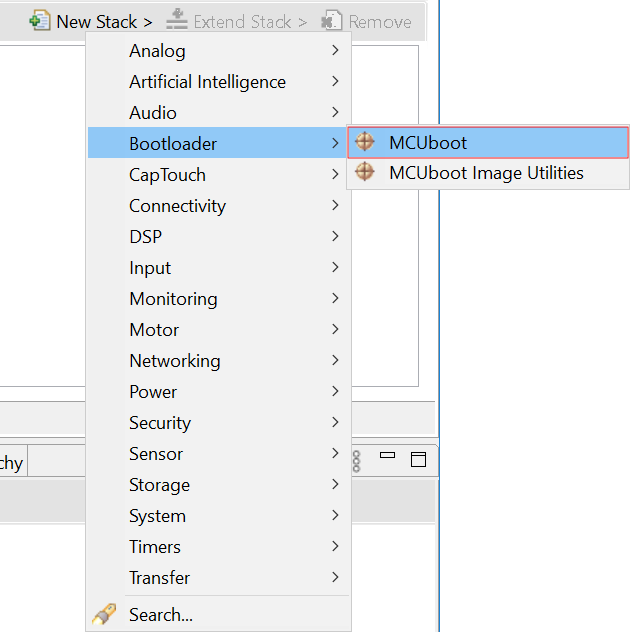
Task: Click the New Stack document icon
Action: (40, 21)
